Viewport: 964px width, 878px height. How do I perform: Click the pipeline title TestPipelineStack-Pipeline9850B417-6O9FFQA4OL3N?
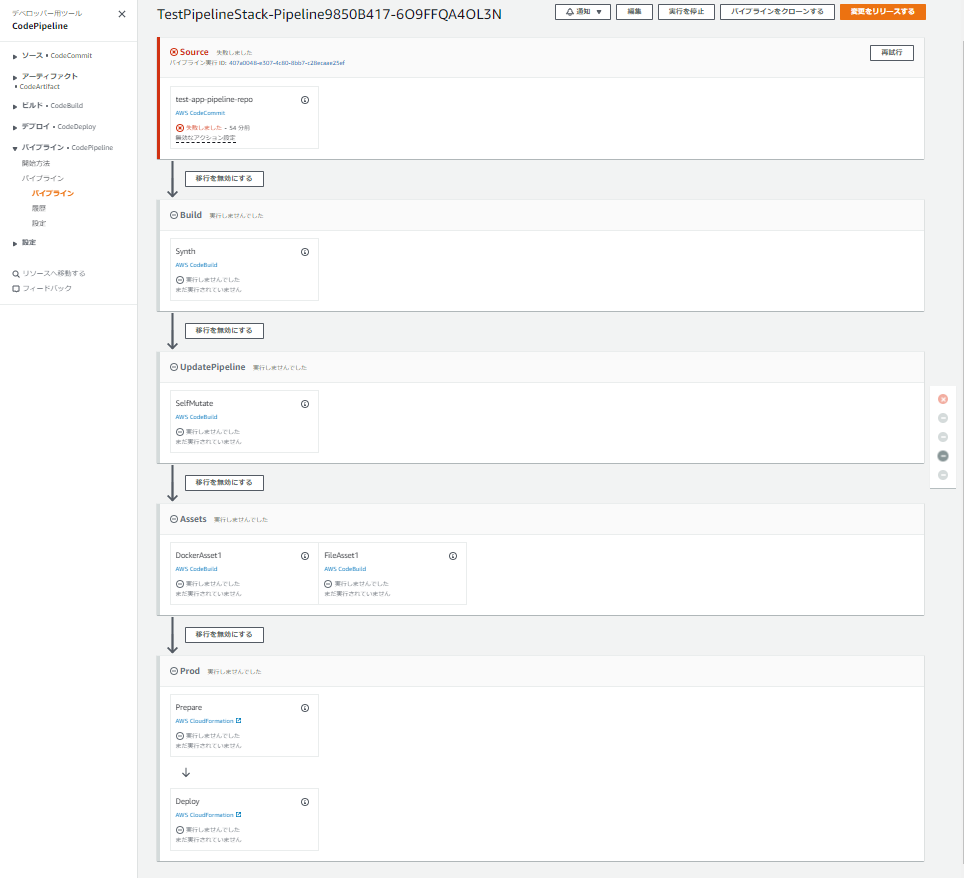[x=329, y=14]
